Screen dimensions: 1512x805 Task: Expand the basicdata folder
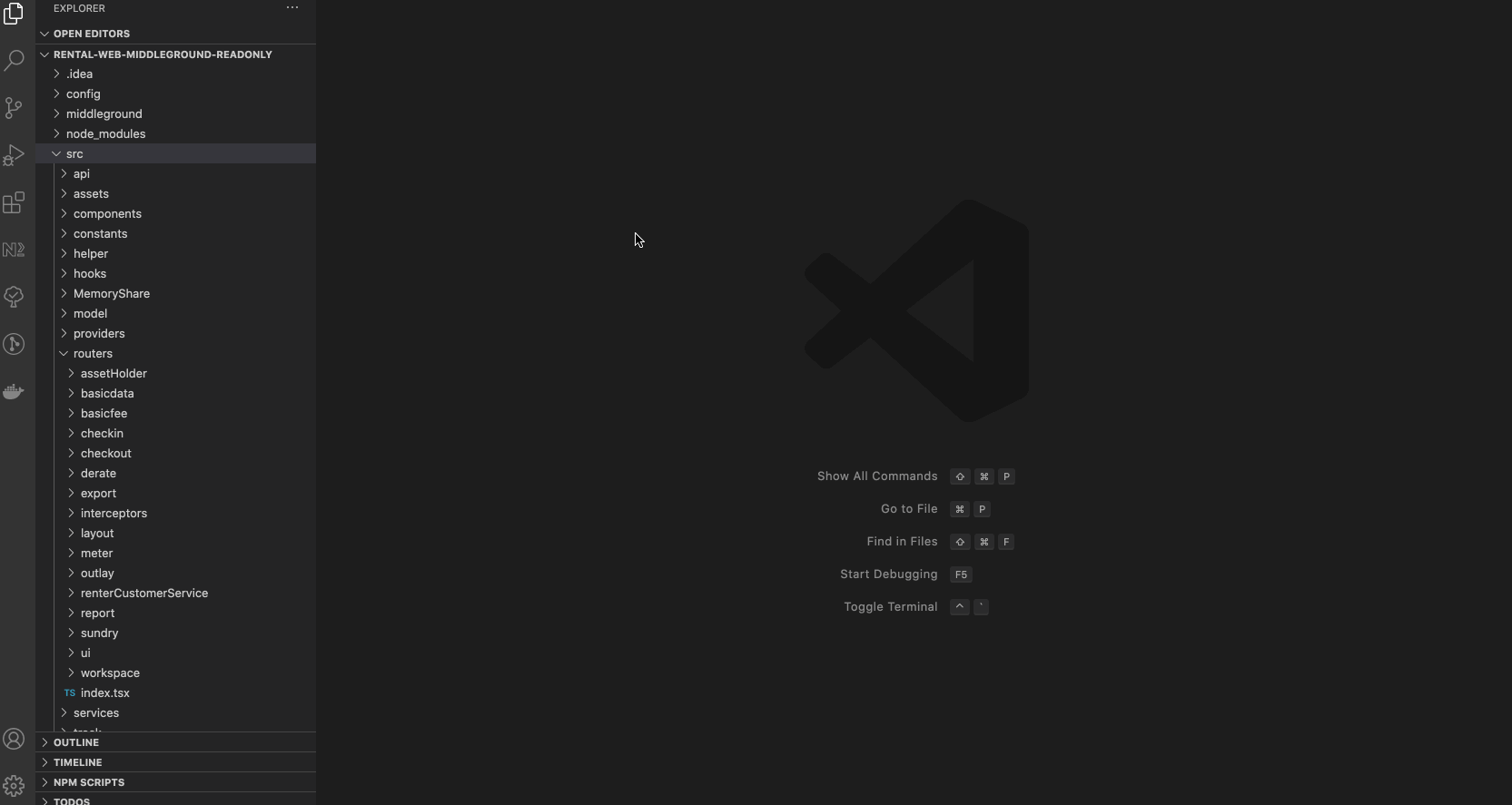pyautogui.click(x=175, y=394)
